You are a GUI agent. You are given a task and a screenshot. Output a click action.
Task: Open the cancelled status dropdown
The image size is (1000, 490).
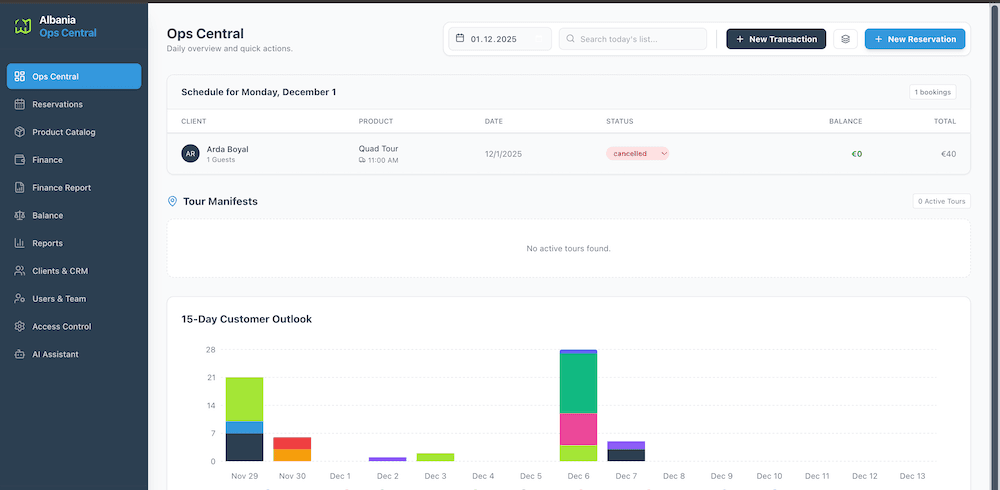[x=637, y=154]
